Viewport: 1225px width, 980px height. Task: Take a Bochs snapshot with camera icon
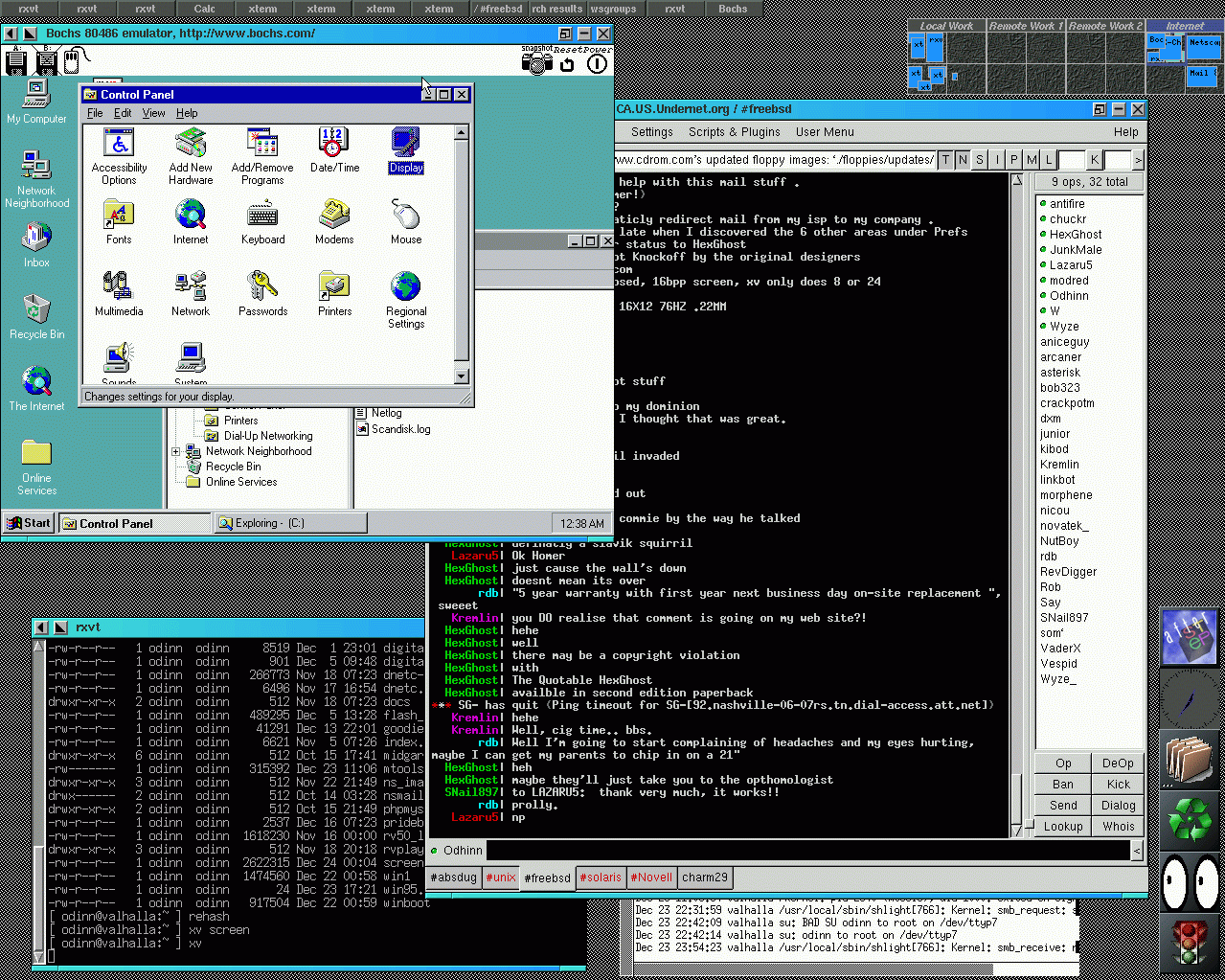(x=537, y=61)
